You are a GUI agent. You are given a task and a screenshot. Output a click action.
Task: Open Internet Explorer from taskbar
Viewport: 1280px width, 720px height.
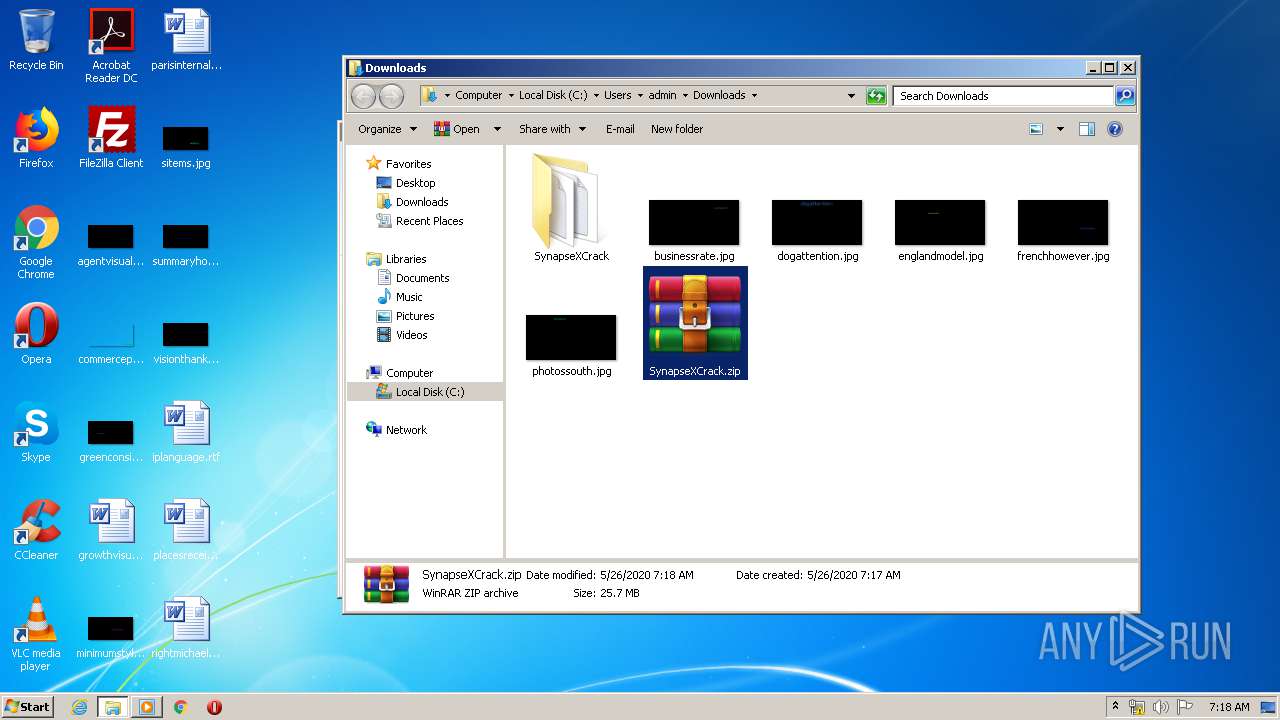79,707
